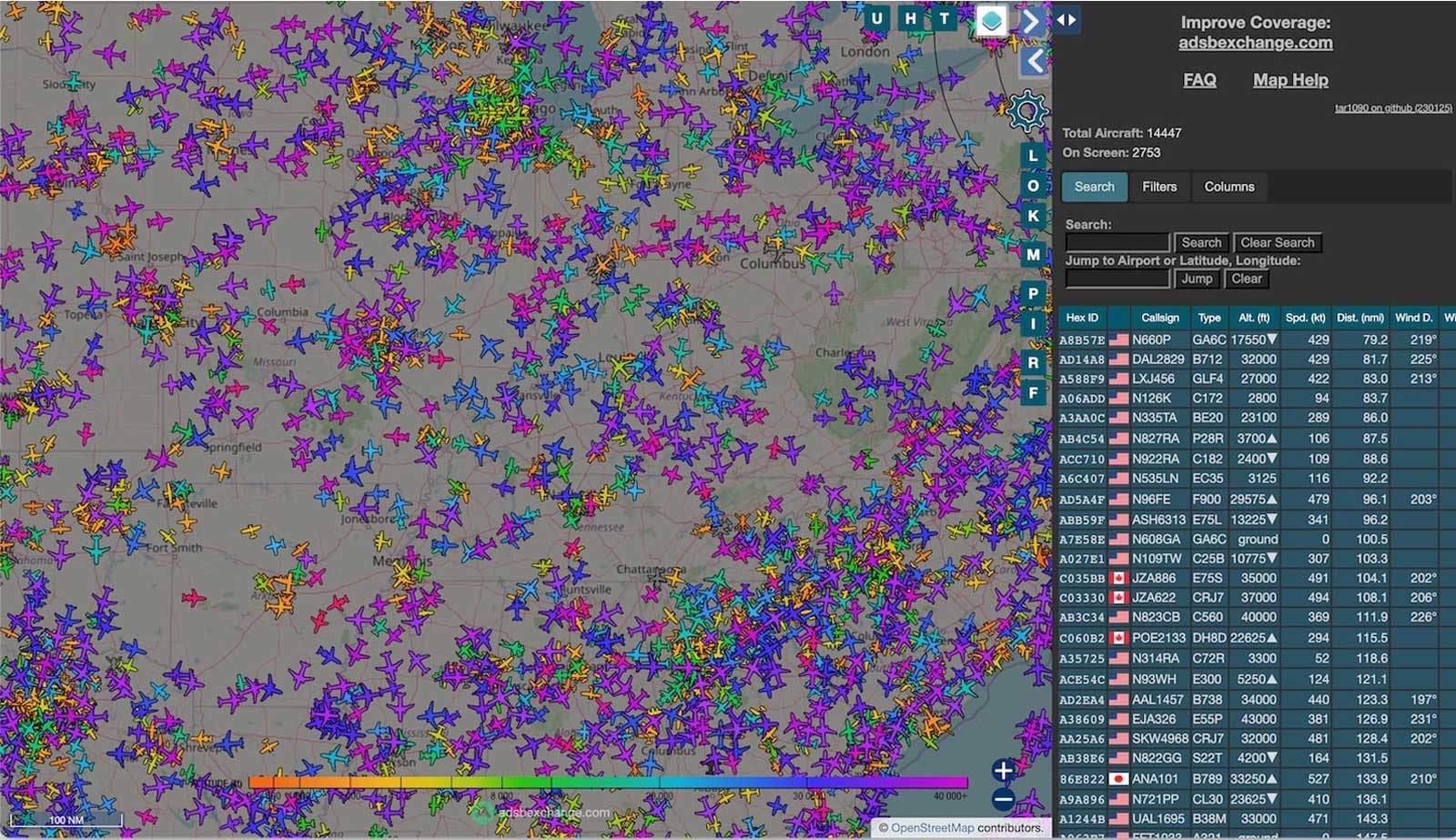Toggle the O map button
This screenshot has width=1456, height=840.
pos(1033,186)
